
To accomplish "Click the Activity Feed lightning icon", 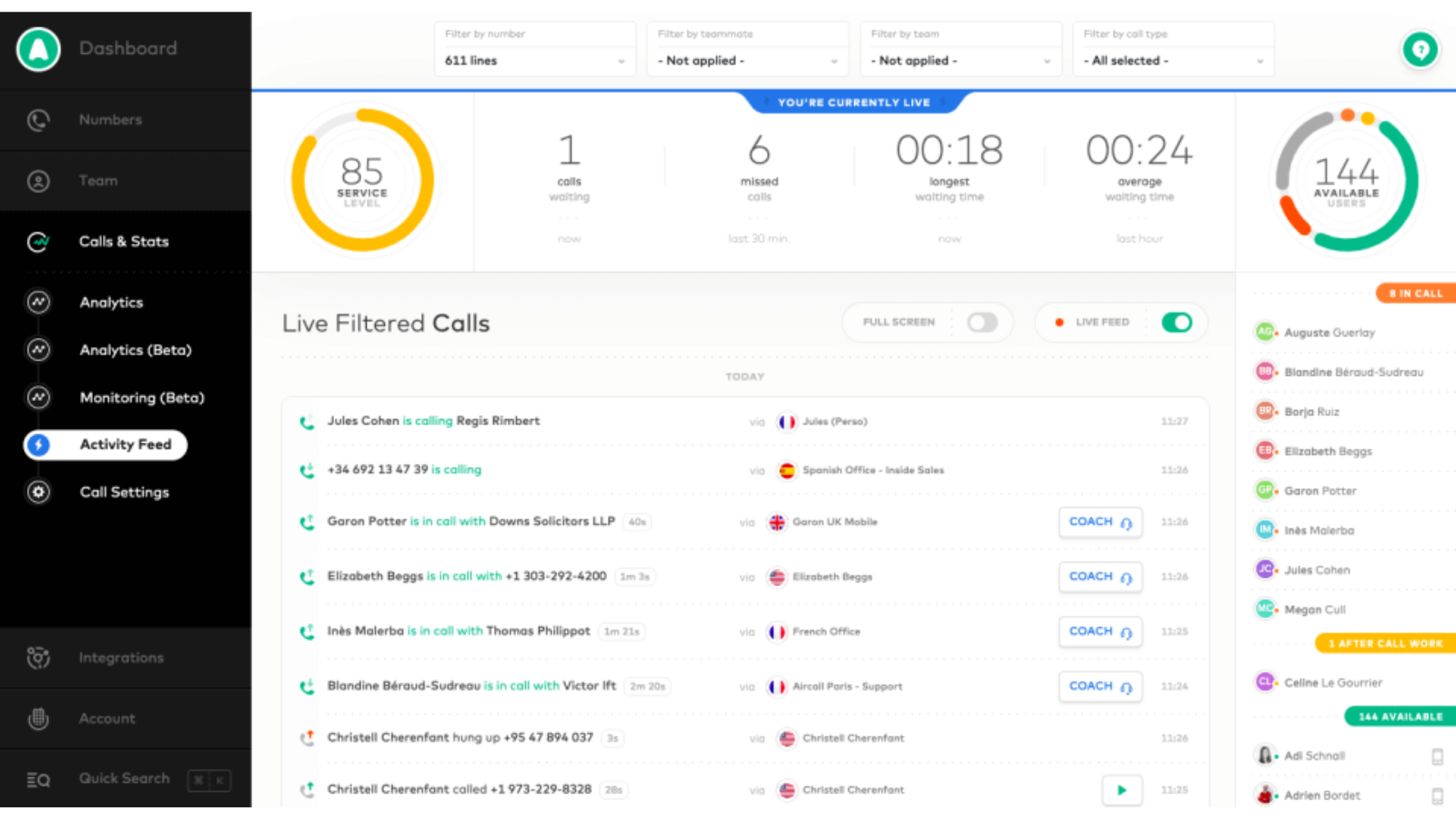I will [39, 445].
